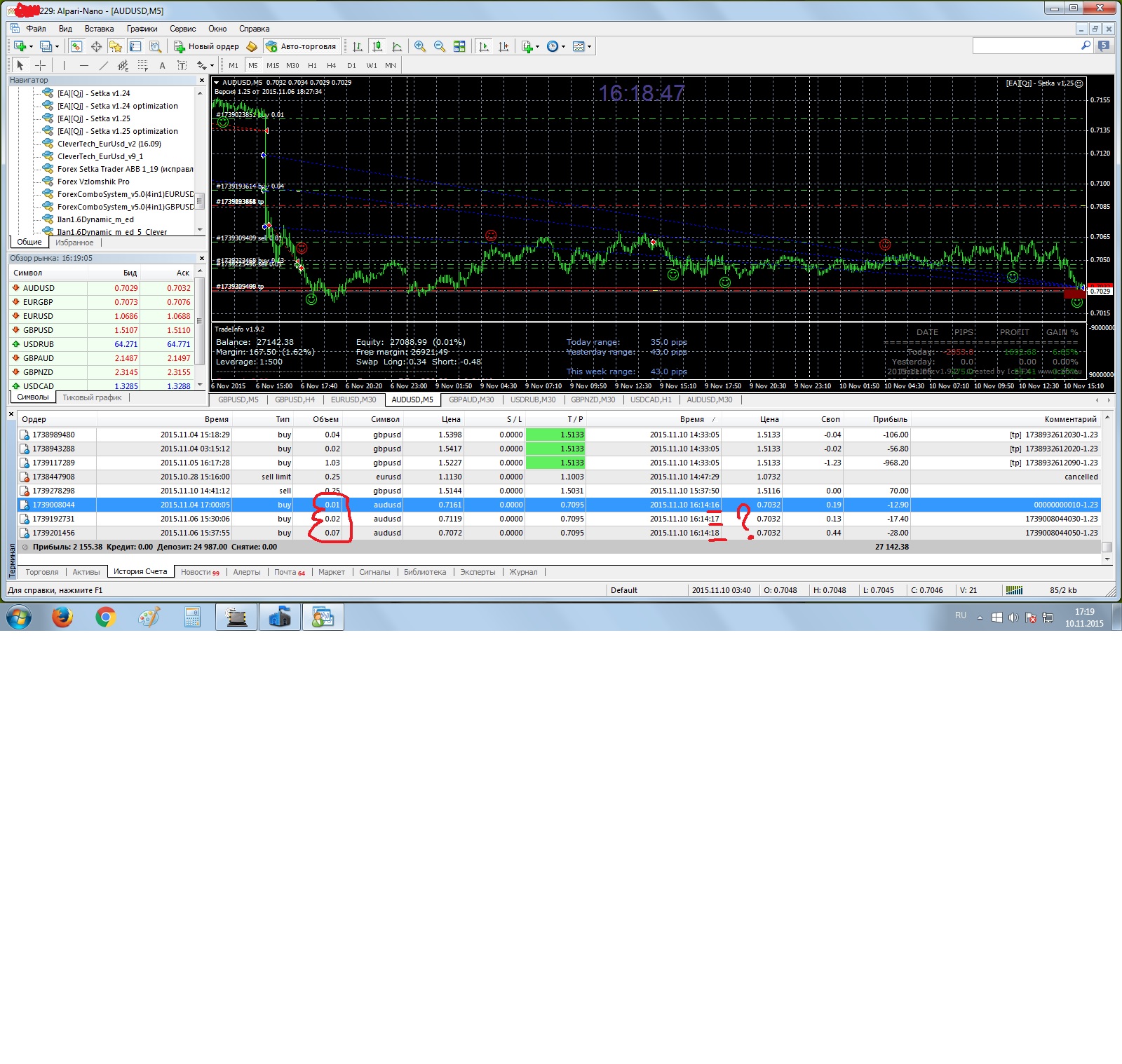Image resolution: width=1122 pixels, height=1064 pixels.
Task: Switch Navigator to Избранное tab
Action: click(x=74, y=243)
